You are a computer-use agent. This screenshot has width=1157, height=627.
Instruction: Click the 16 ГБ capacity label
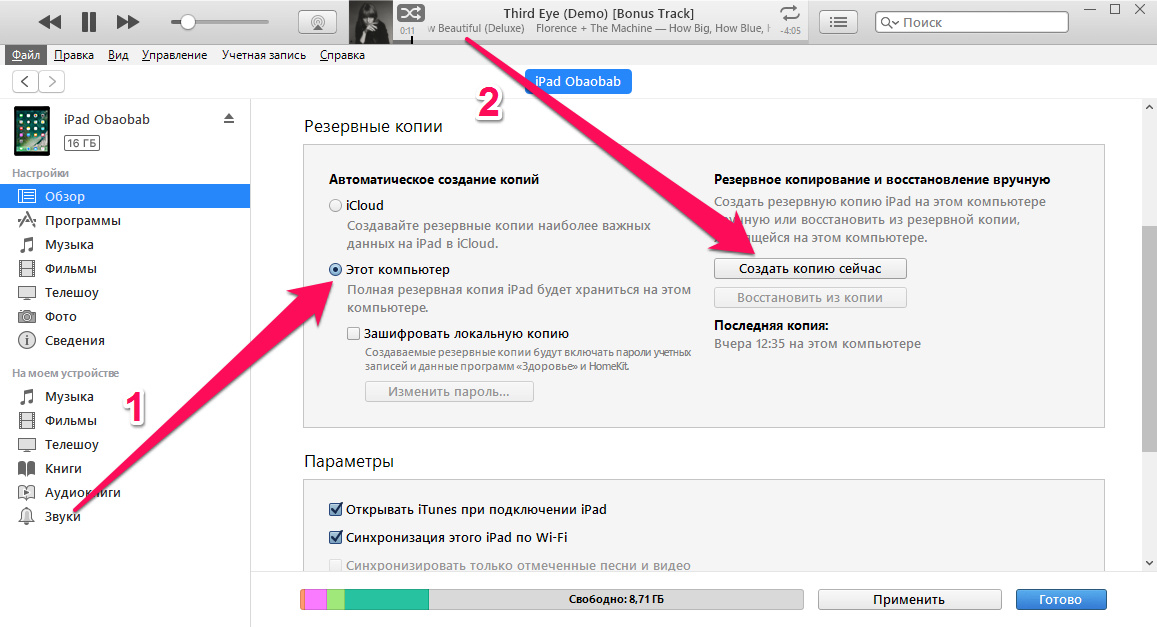point(82,143)
